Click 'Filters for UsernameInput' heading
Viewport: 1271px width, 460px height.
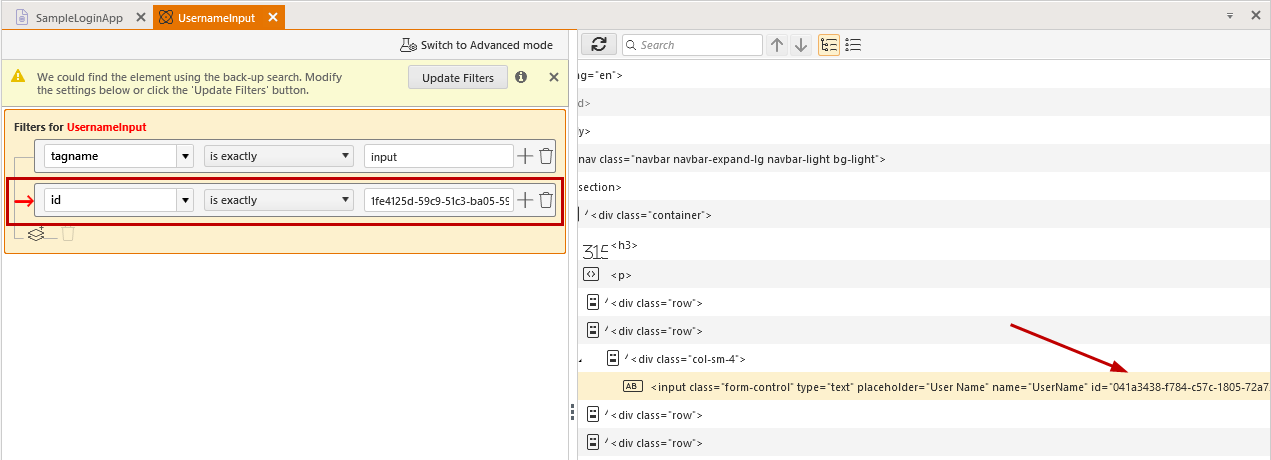pos(80,128)
